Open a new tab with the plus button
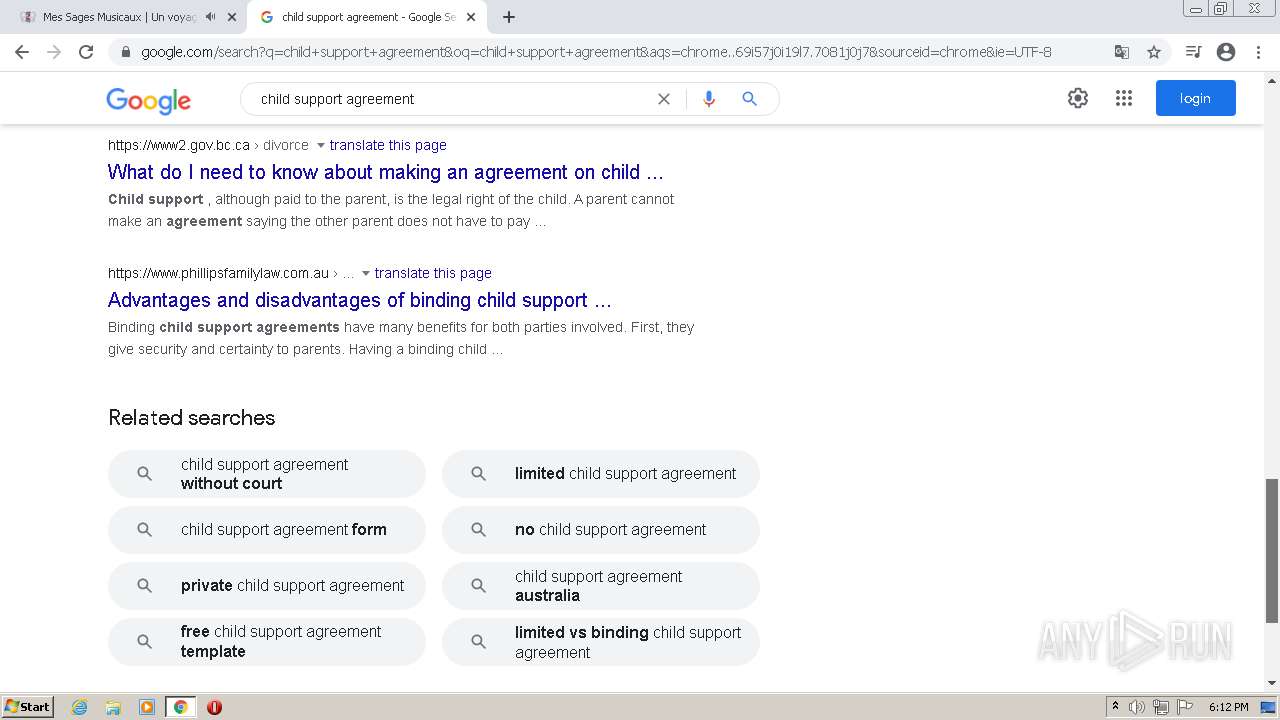The height and width of the screenshot is (720, 1280). 509,17
